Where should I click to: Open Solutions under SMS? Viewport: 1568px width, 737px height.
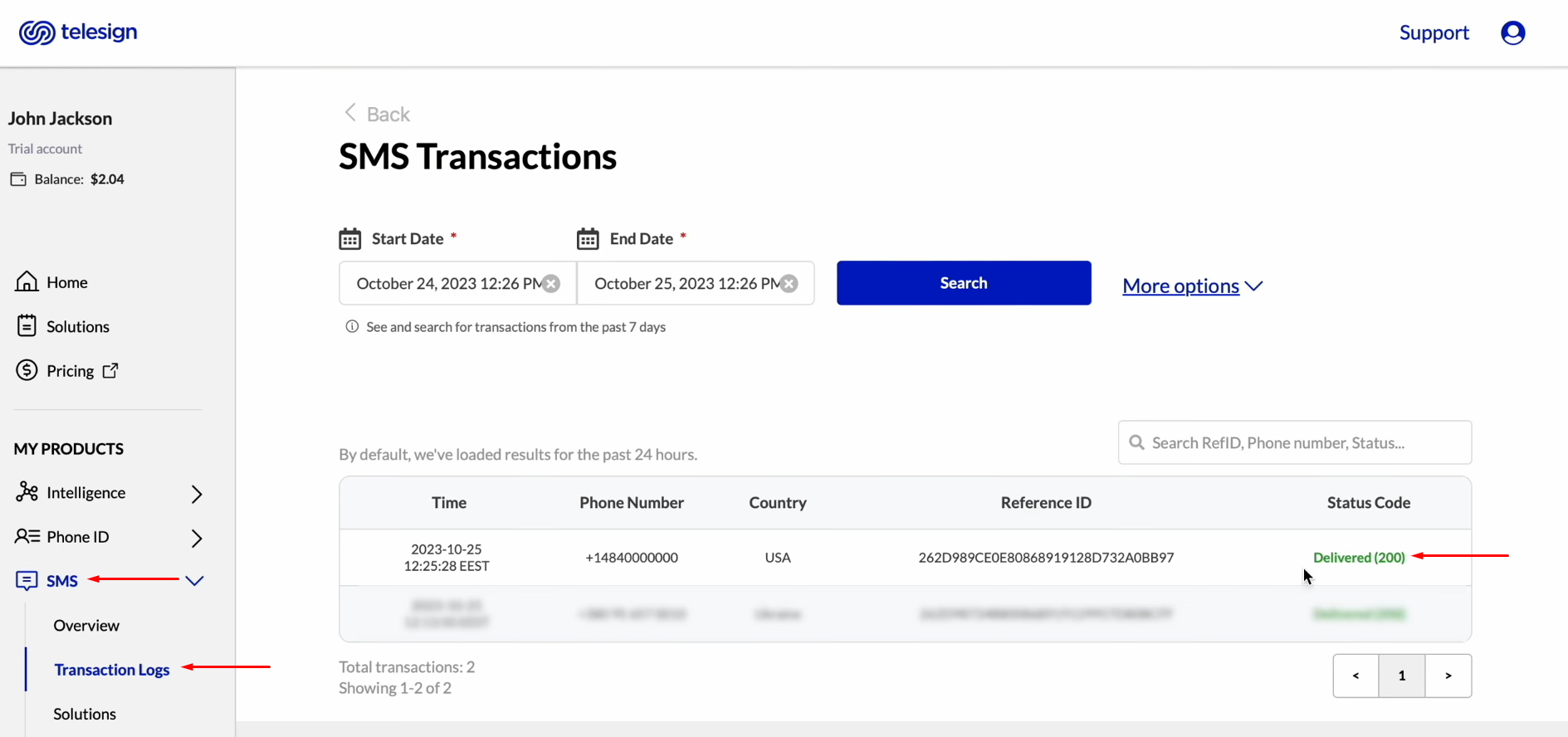85,714
